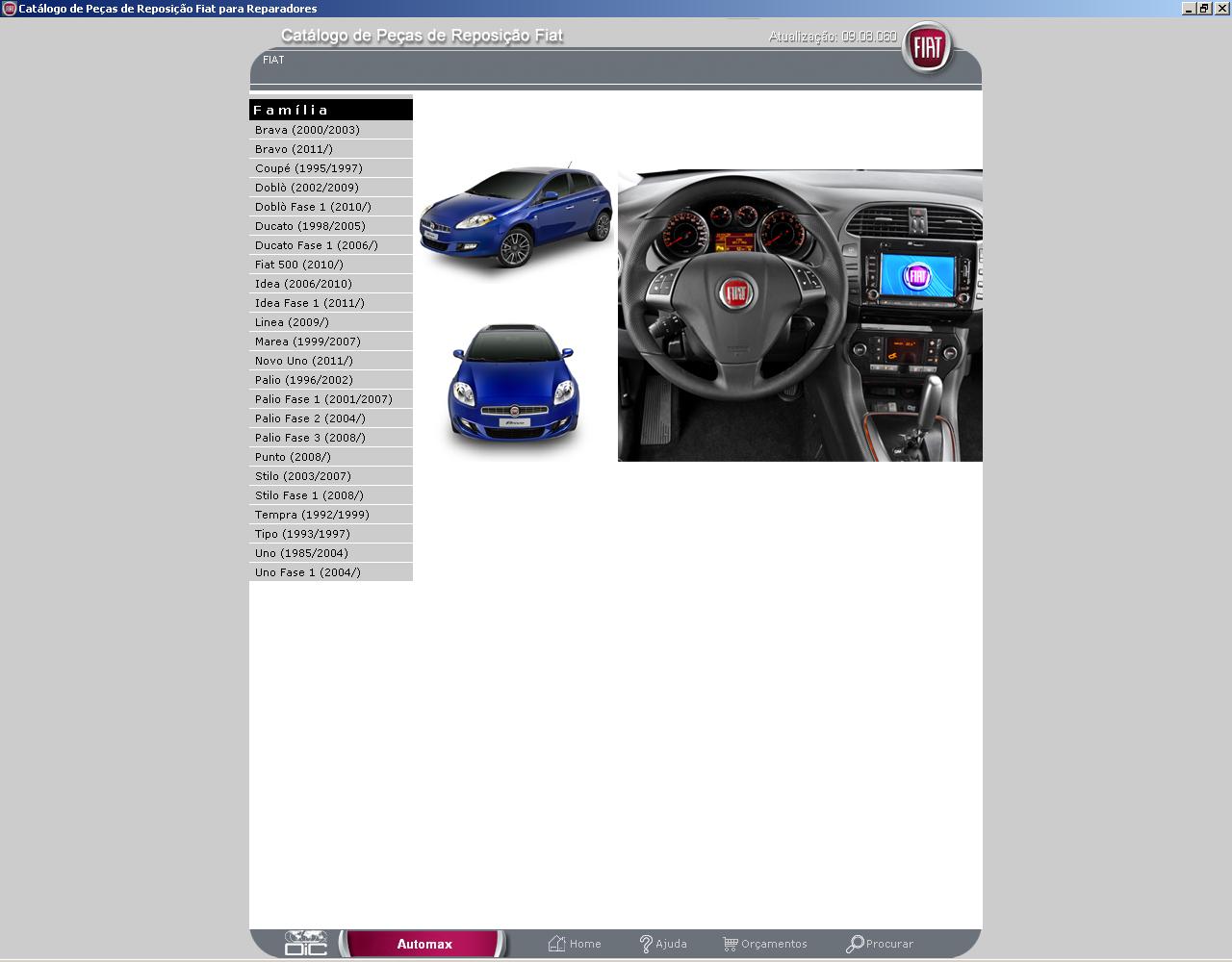This screenshot has height=962, width=1232.
Task: Pick Palio (1996/2002) from list
Action: (x=331, y=380)
